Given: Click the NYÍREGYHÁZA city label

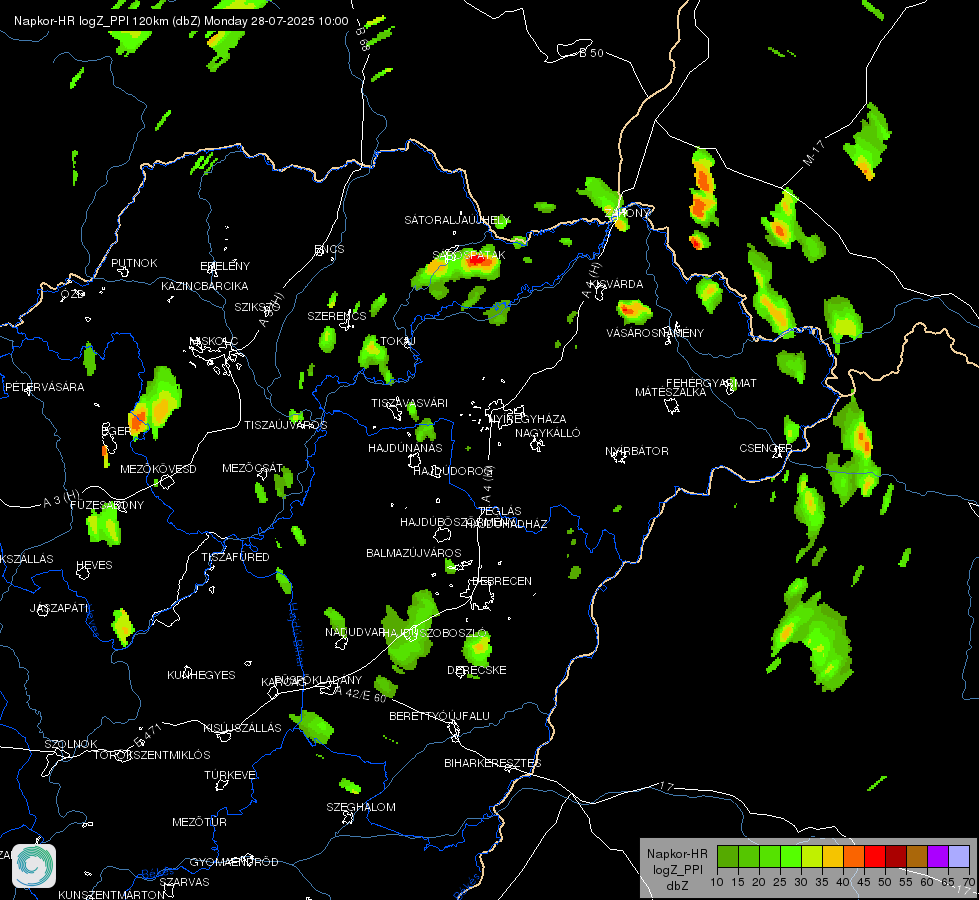Looking at the screenshot, I should tap(528, 418).
